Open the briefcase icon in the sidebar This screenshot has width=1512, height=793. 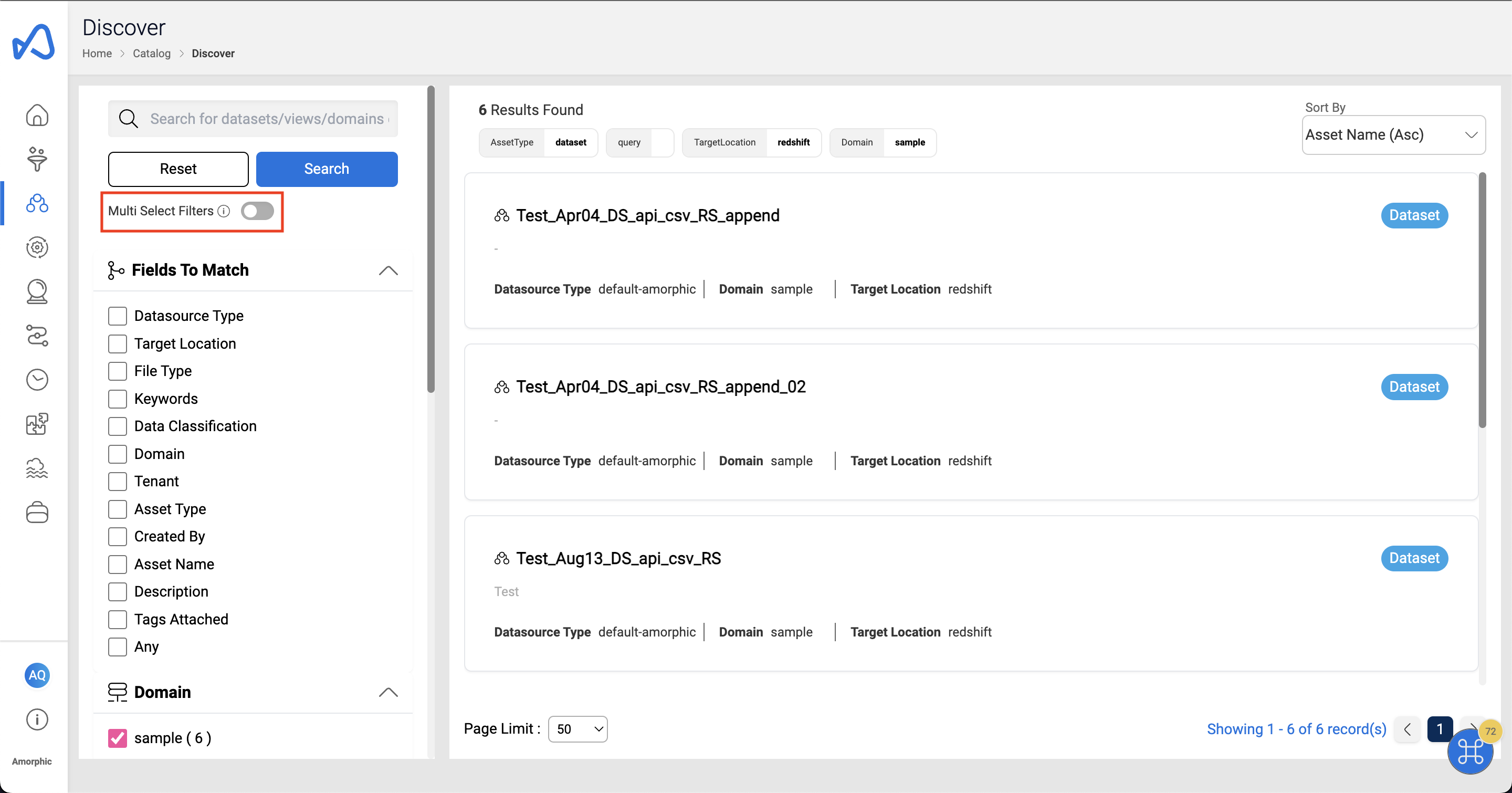pyautogui.click(x=37, y=512)
